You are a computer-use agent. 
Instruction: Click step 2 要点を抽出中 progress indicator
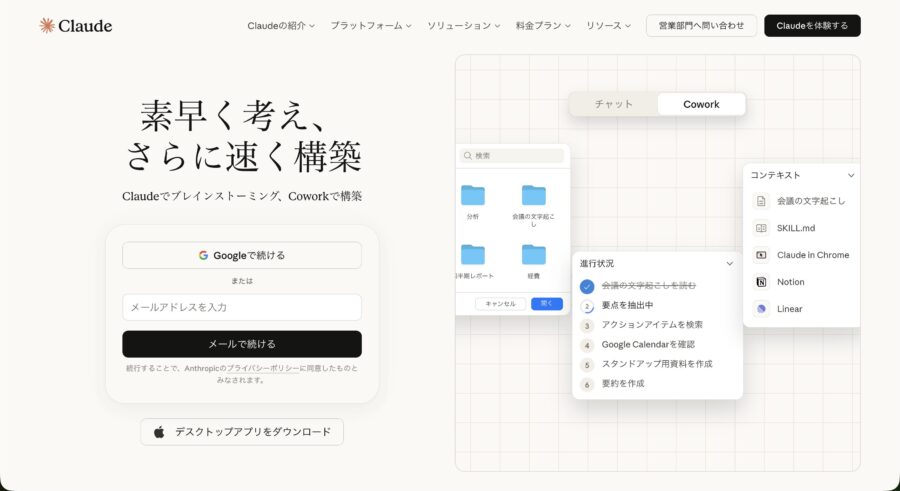(587, 306)
